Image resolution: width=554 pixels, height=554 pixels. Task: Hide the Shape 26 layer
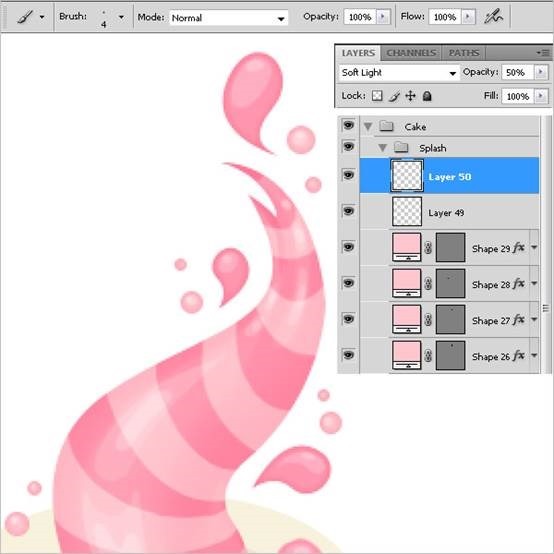point(348,354)
